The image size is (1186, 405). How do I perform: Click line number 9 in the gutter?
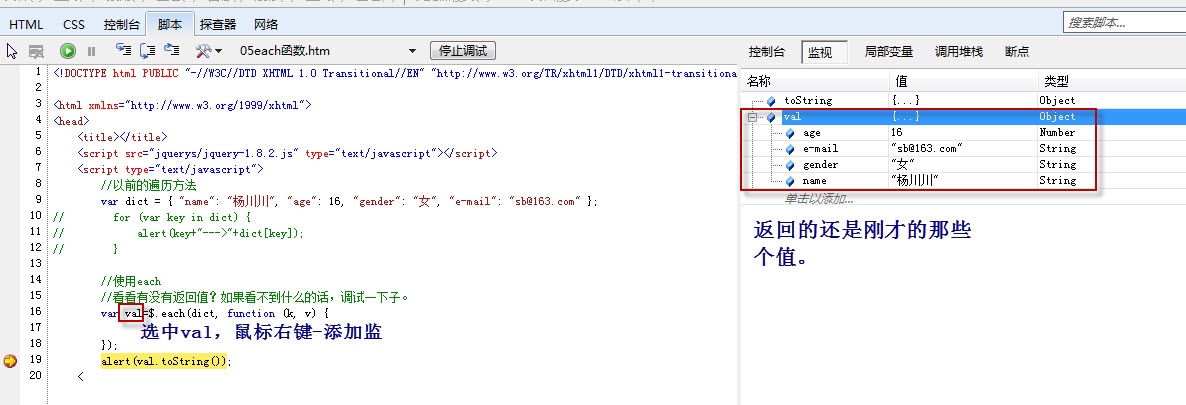point(38,201)
